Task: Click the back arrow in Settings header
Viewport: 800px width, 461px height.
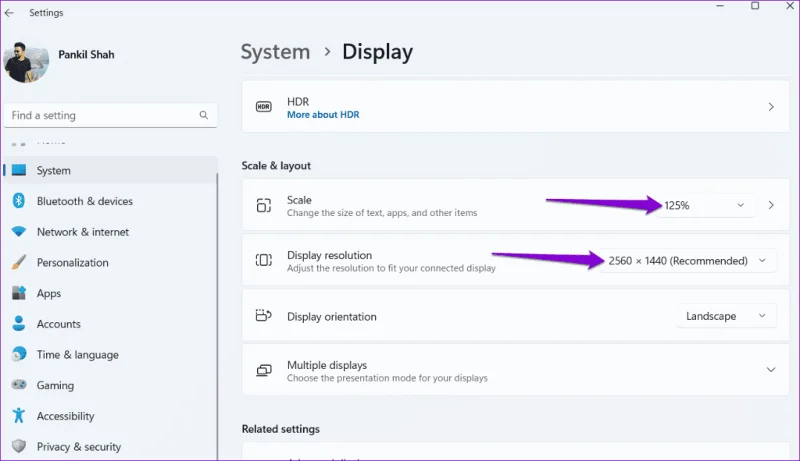Action: (x=9, y=13)
